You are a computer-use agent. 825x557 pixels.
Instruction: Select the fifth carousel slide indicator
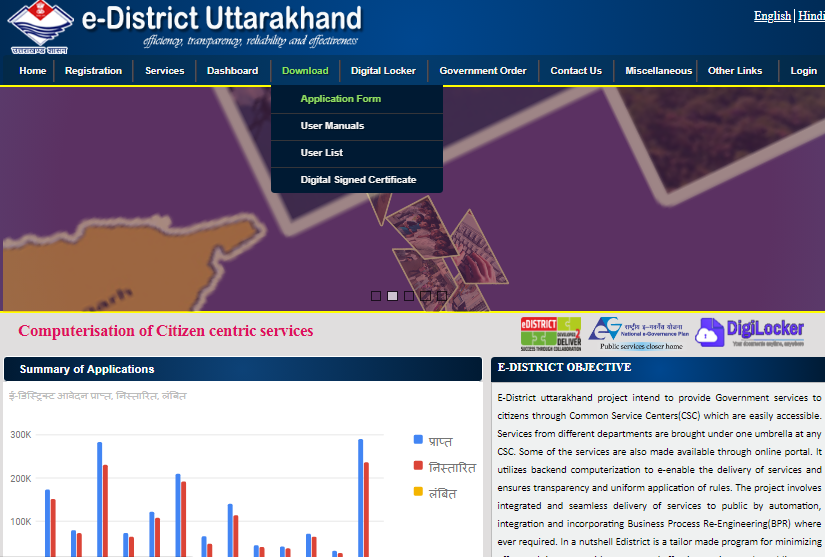point(442,296)
